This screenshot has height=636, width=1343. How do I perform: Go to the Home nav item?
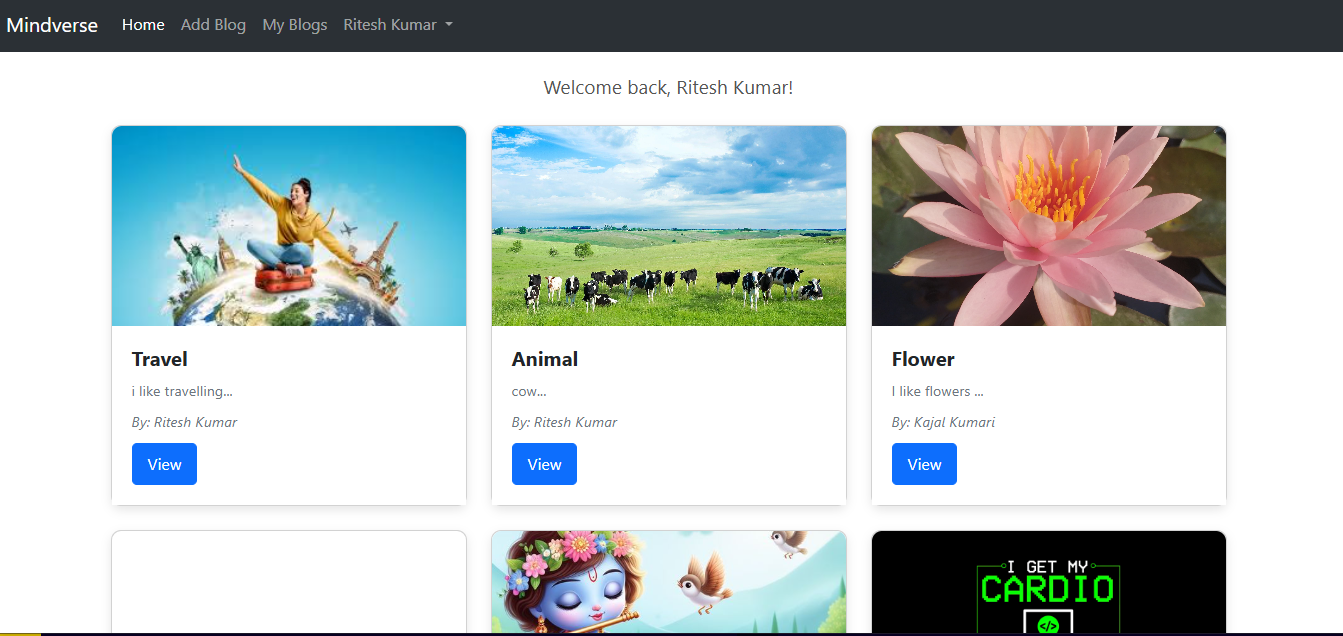coord(143,25)
